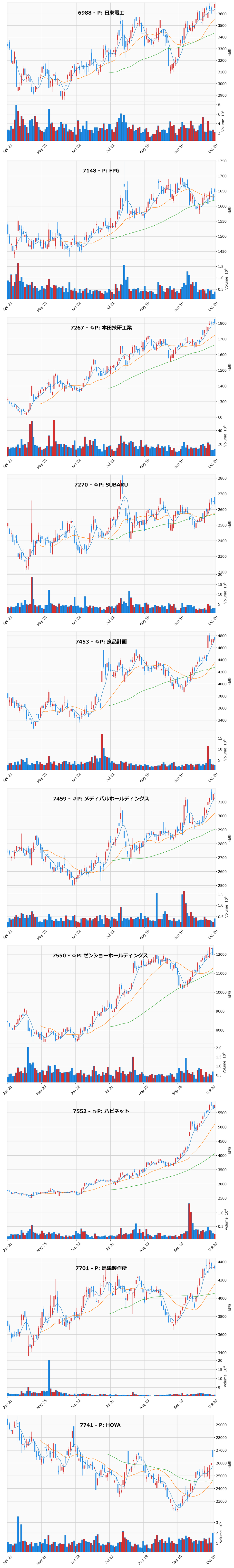Click the 7267 本田技研工業 chart heading
This screenshot has height=1568, width=234.
pos(101,327)
